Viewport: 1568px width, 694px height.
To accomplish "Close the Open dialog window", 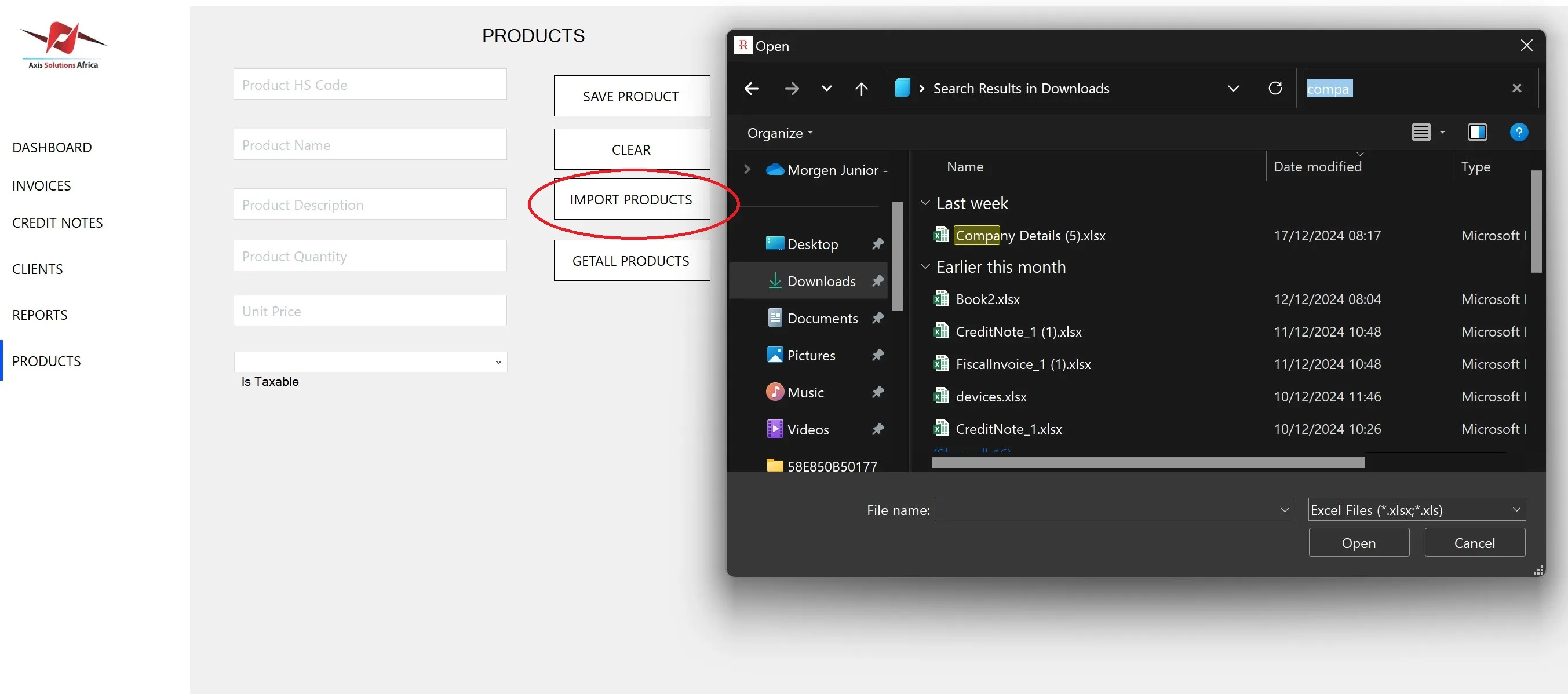I will (x=1527, y=46).
